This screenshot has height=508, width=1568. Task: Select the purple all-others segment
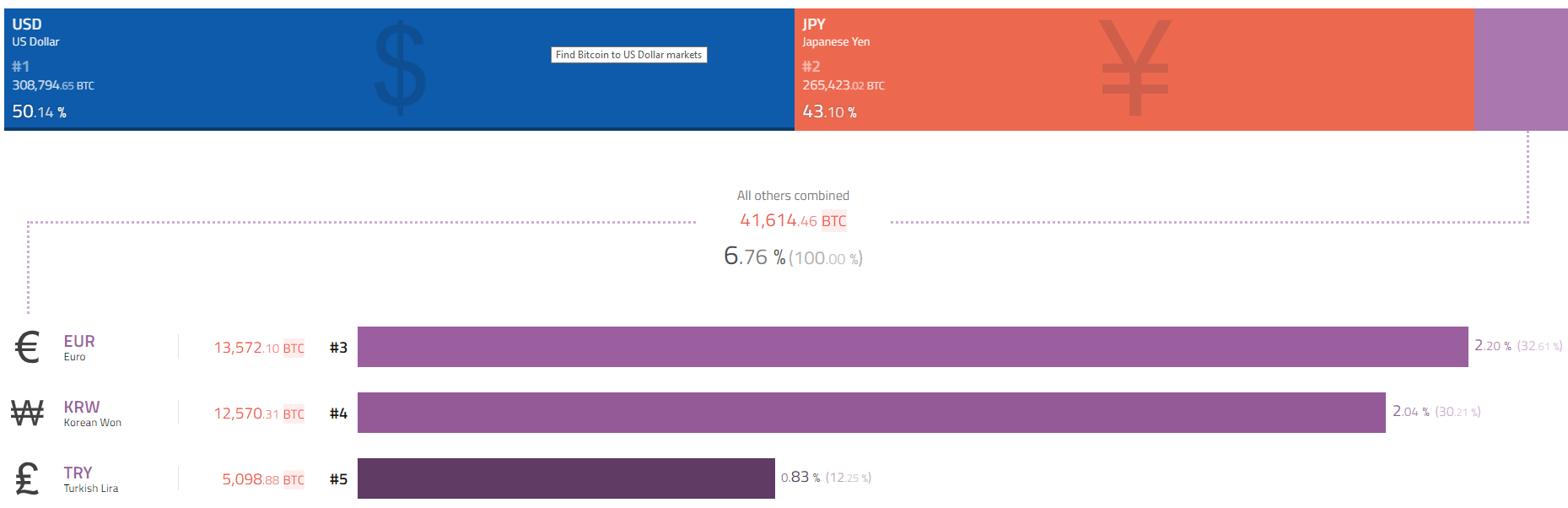[x=1520, y=69]
